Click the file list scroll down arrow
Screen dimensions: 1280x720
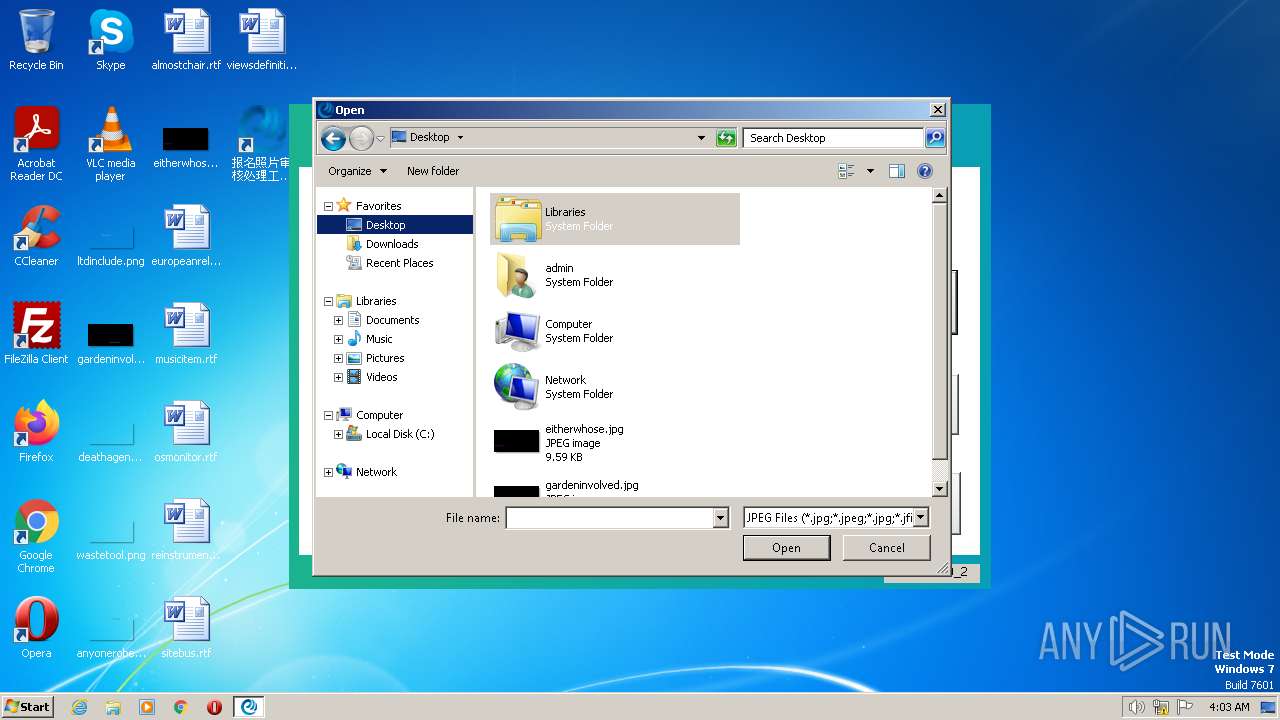point(939,489)
